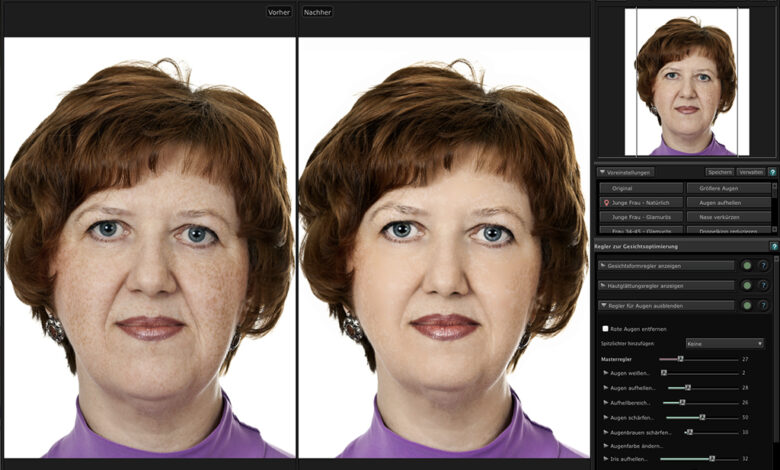Click help icon for Hautglättungsregler row
Image resolution: width=780 pixels, height=470 pixels.
pos(763,285)
